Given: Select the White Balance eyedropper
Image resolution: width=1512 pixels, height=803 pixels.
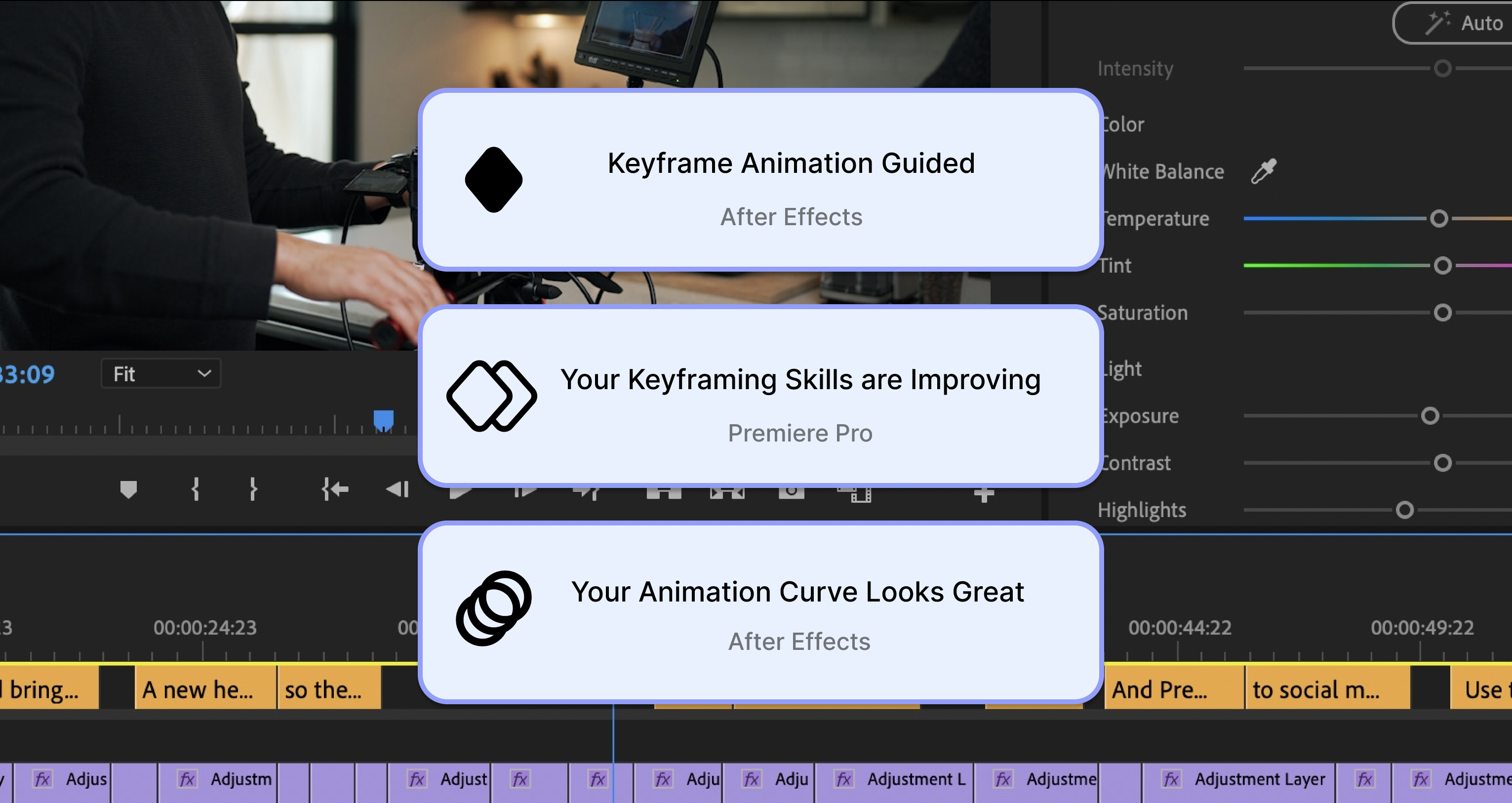Looking at the screenshot, I should click(1264, 171).
